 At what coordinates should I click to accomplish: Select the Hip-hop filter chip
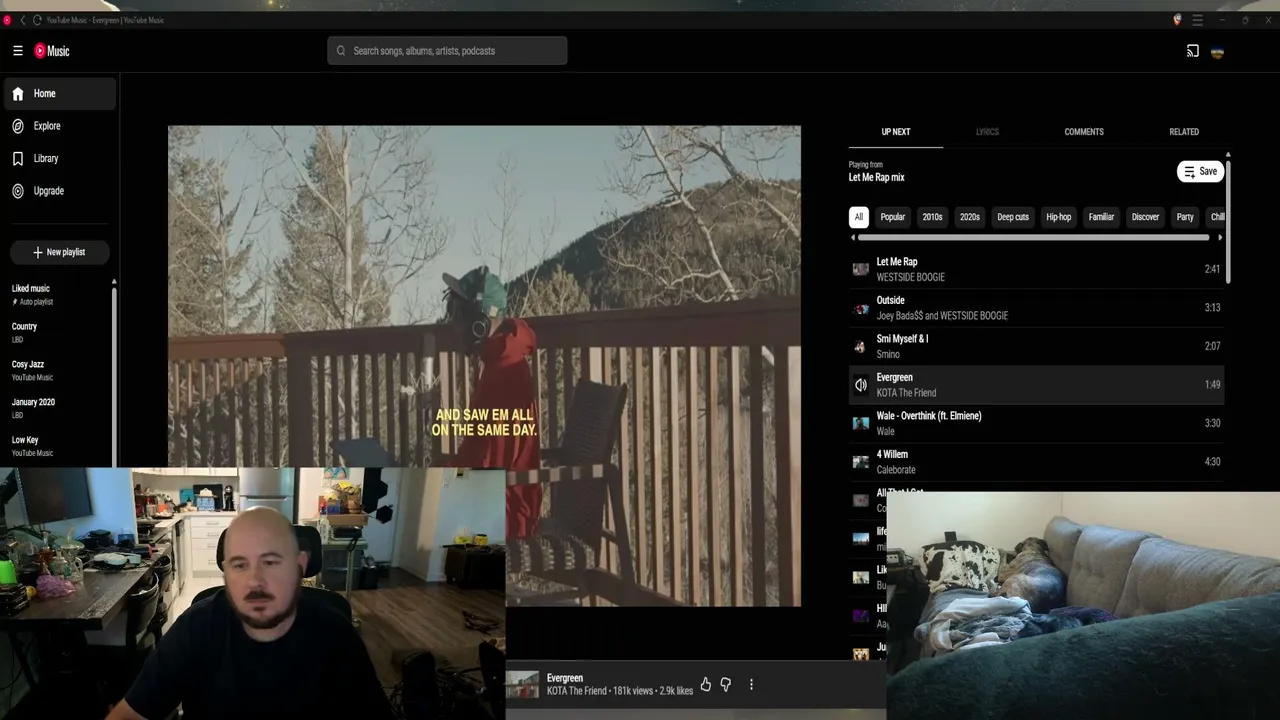[1058, 217]
